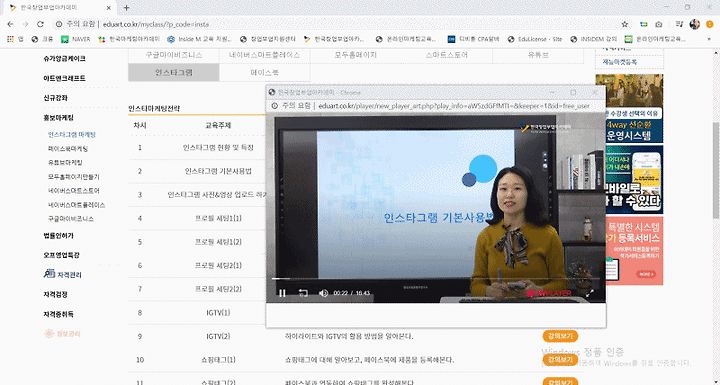720x385 pixels.
Task: Click the popup player window's address bar
Action: (x=454, y=106)
